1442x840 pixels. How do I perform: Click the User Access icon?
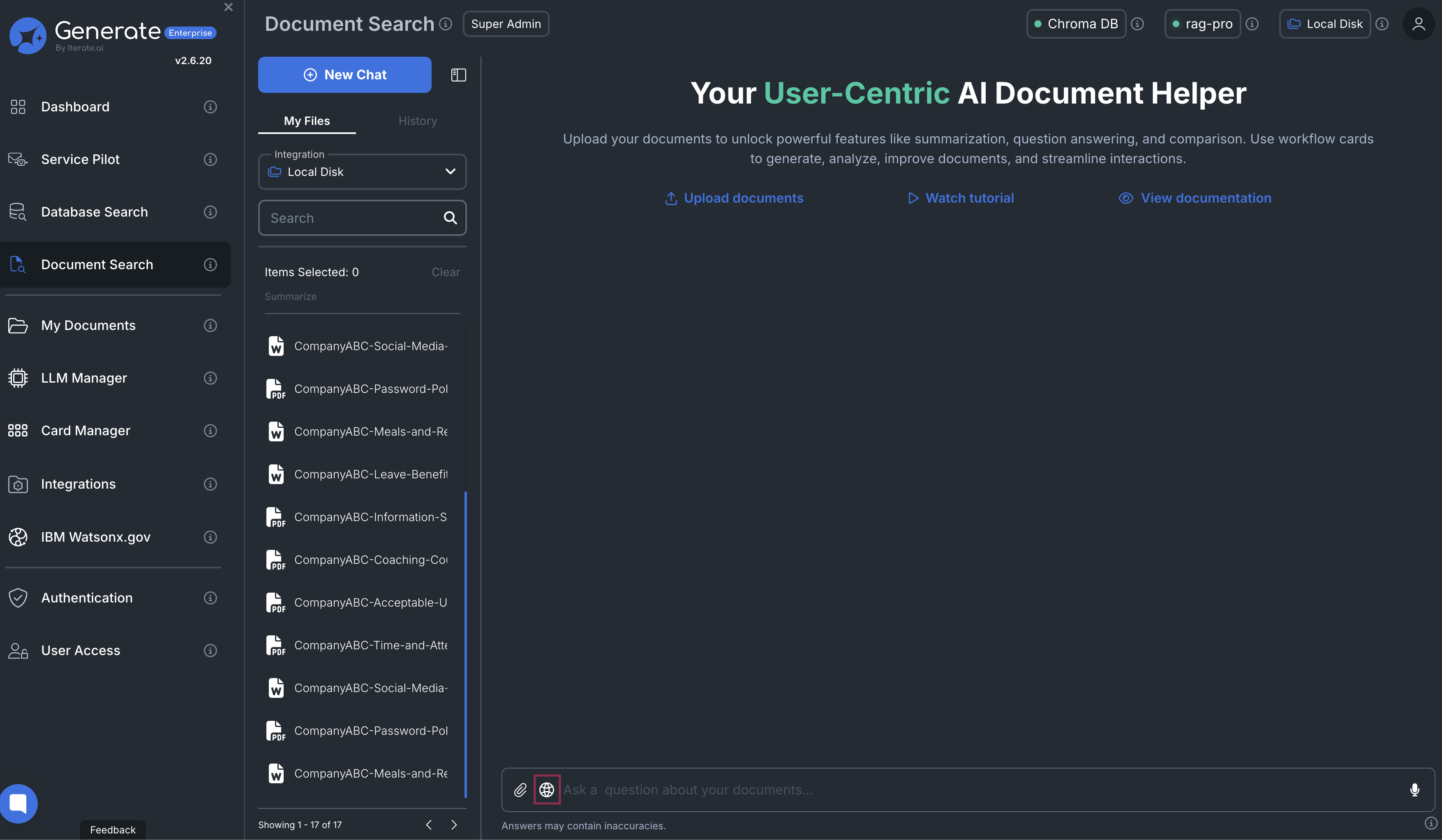(x=18, y=651)
